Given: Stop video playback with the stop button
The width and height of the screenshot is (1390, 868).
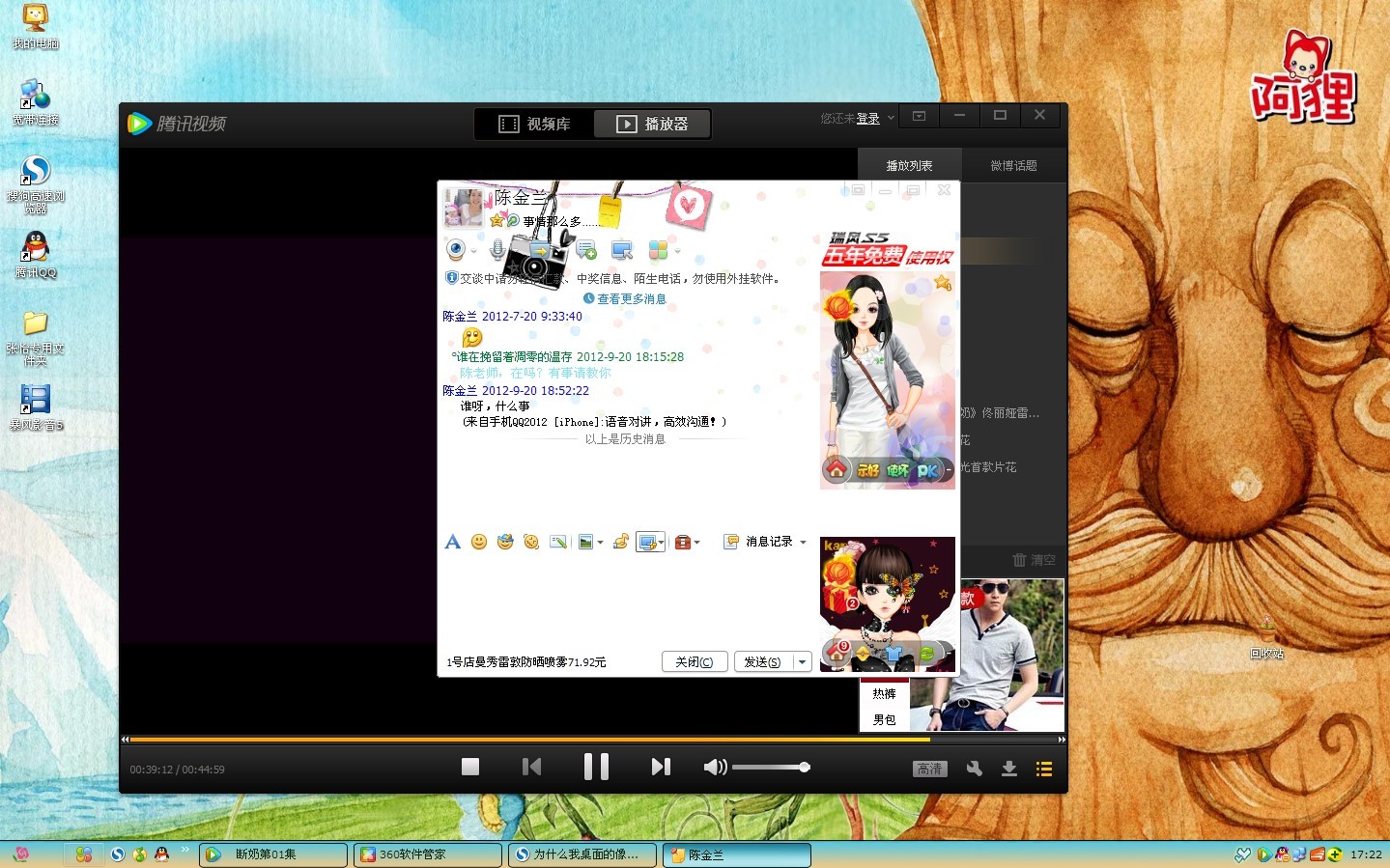Looking at the screenshot, I should (470, 767).
